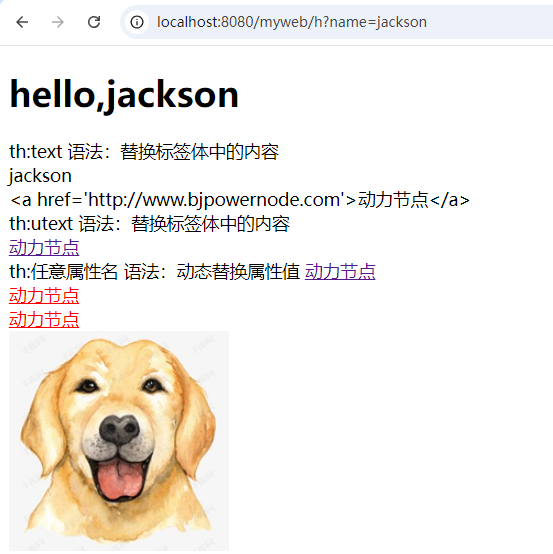The width and height of the screenshot is (553, 554).
Task: Click the browser forward arrow
Action: (x=58, y=22)
